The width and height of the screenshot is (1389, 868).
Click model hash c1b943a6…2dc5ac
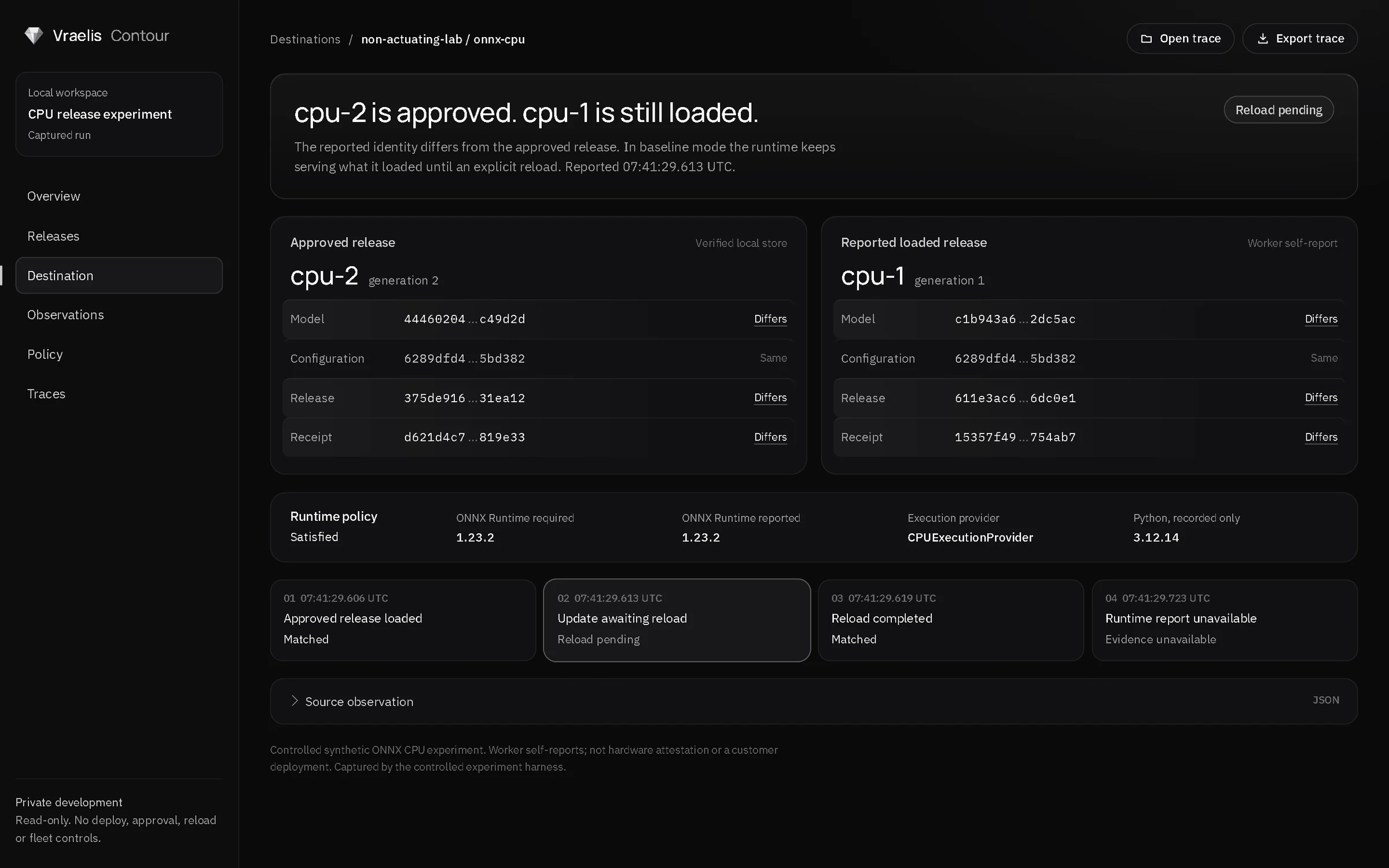1015,319
